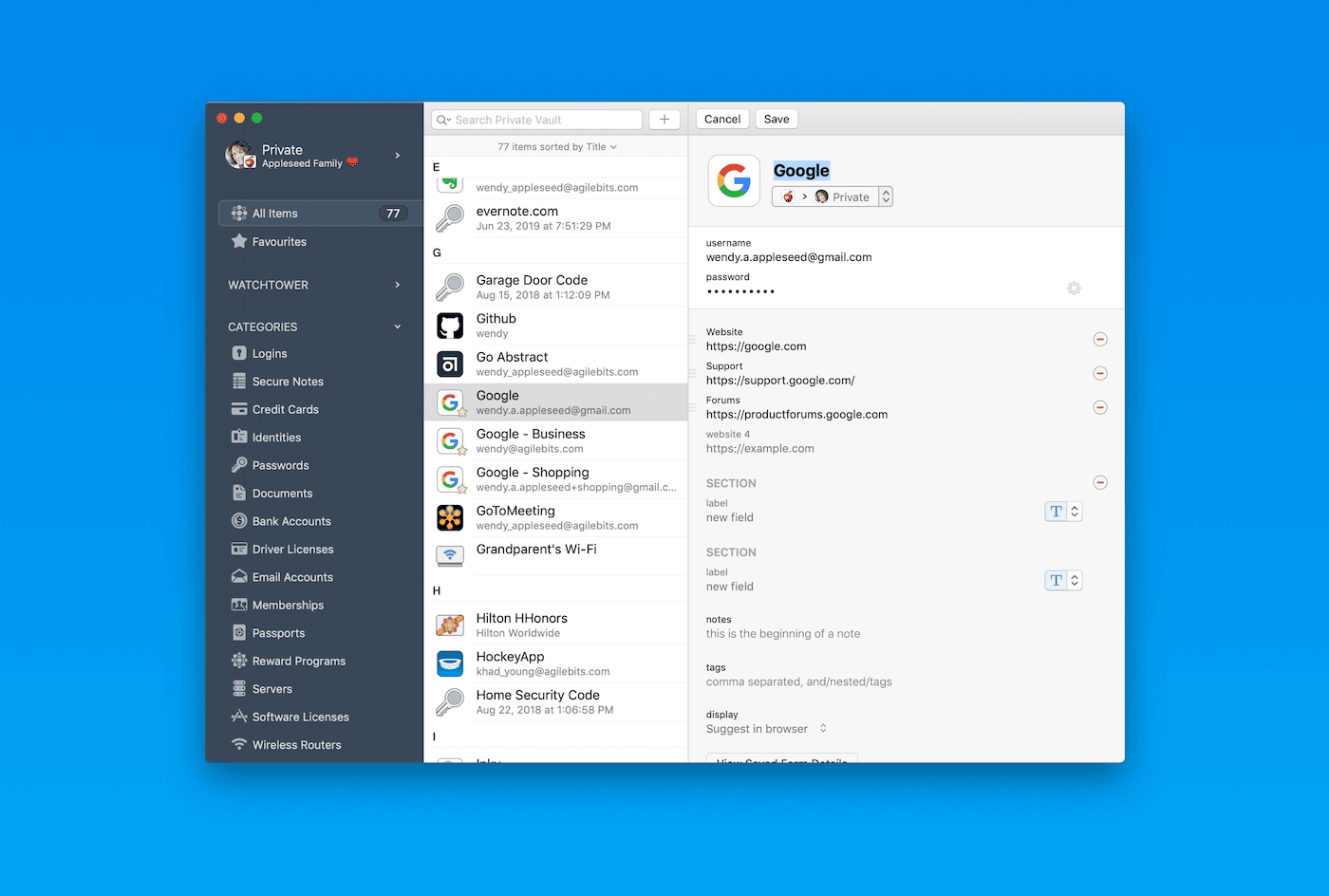Image resolution: width=1329 pixels, height=896 pixels.
Task: Open the vault selector showing Private
Action: [x=833, y=196]
